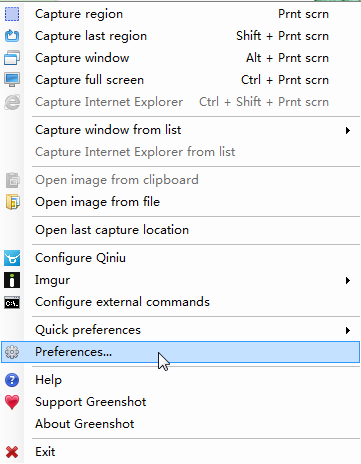Select Capture last region menu entry
Image resolution: width=361 pixels, height=464 pixels.
[180, 36]
